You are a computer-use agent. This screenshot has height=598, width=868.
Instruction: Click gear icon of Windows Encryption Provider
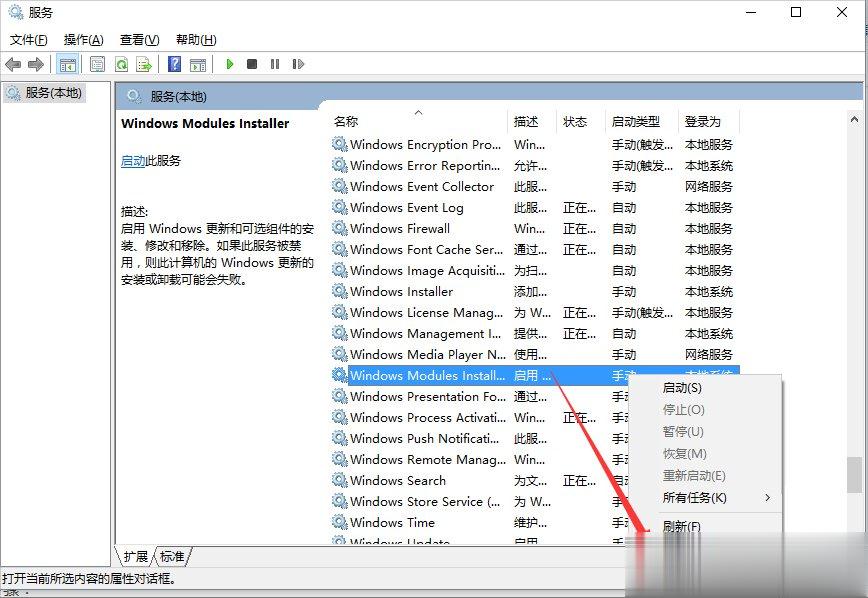[339, 144]
